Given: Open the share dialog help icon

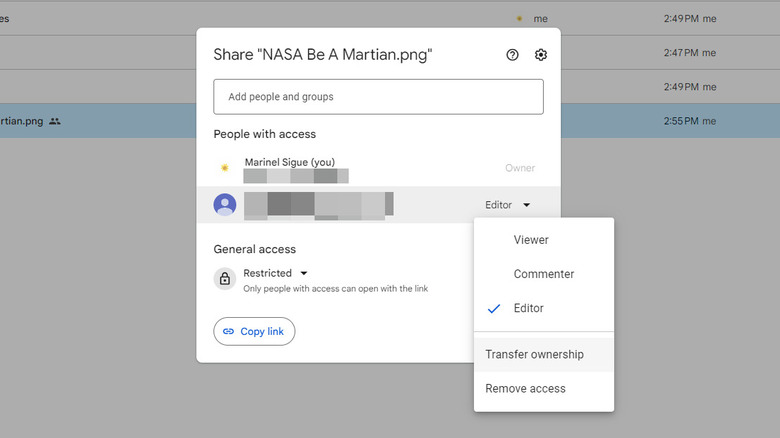Looking at the screenshot, I should point(513,55).
